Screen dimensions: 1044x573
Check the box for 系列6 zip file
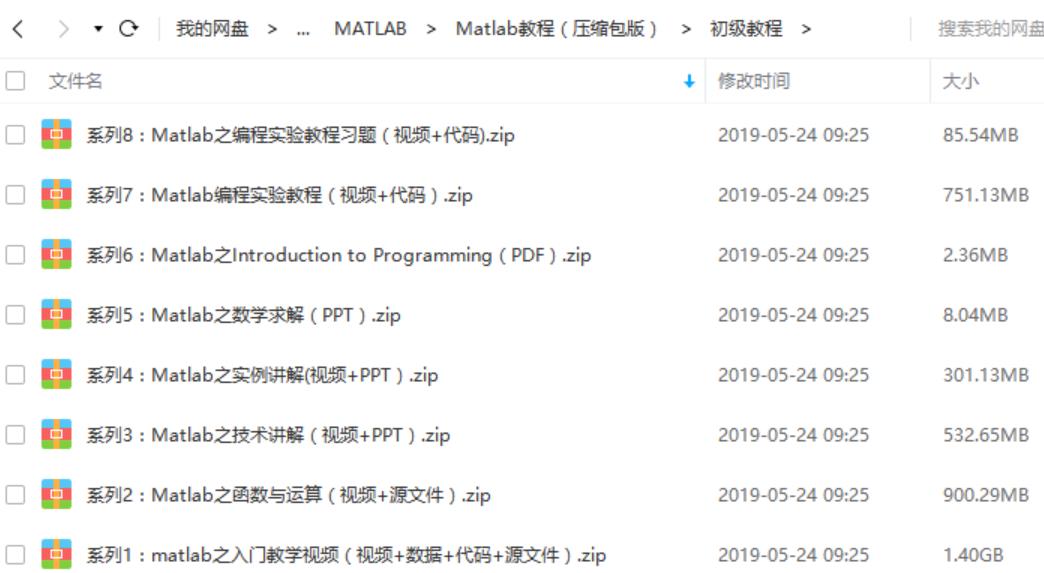(x=15, y=255)
